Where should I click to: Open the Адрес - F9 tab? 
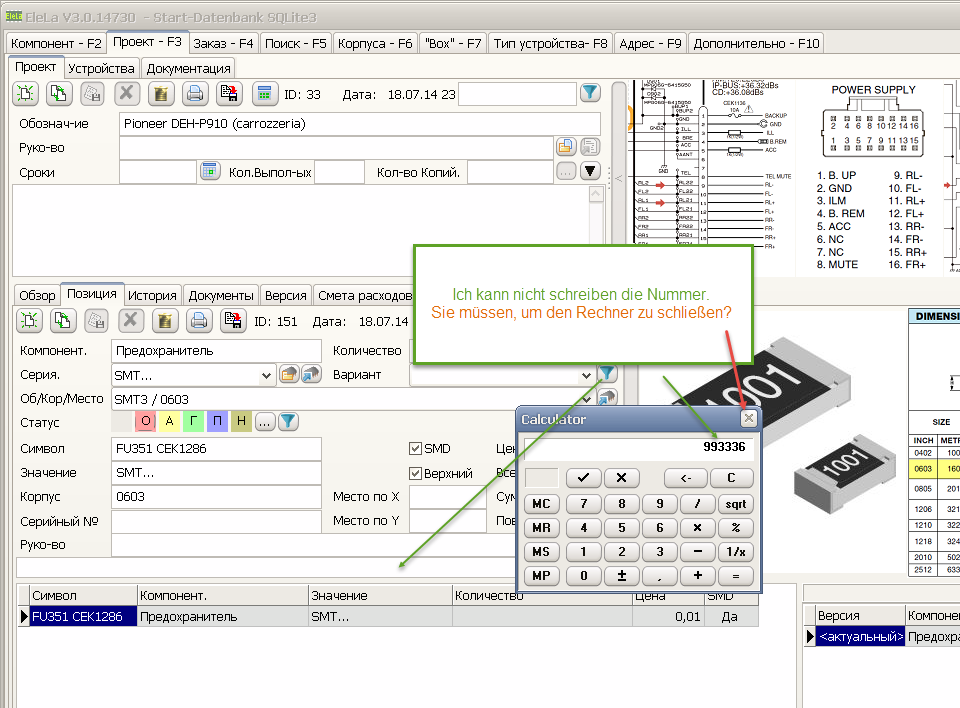(650, 43)
